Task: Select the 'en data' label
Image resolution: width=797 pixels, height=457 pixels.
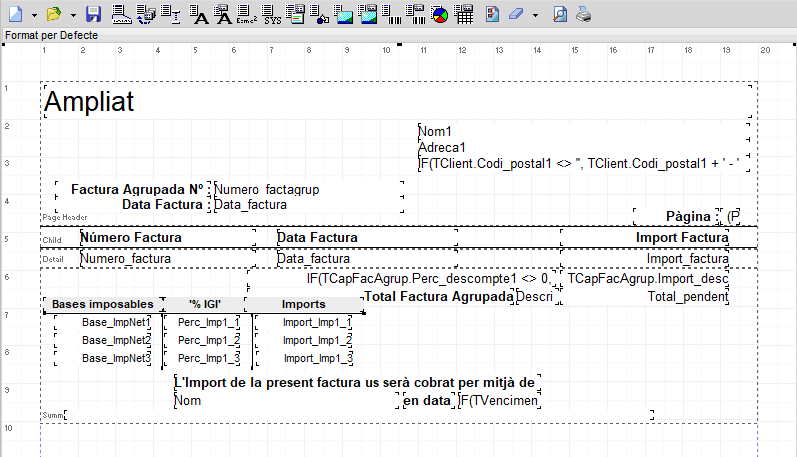Action: [427, 401]
